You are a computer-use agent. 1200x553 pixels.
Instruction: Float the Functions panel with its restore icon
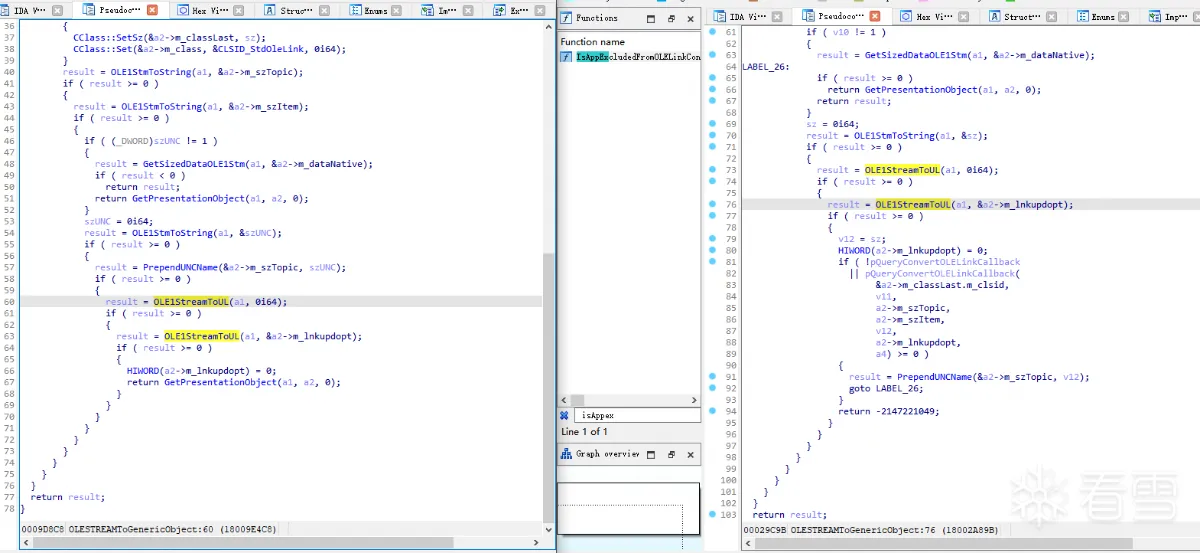(x=671, y=19)
